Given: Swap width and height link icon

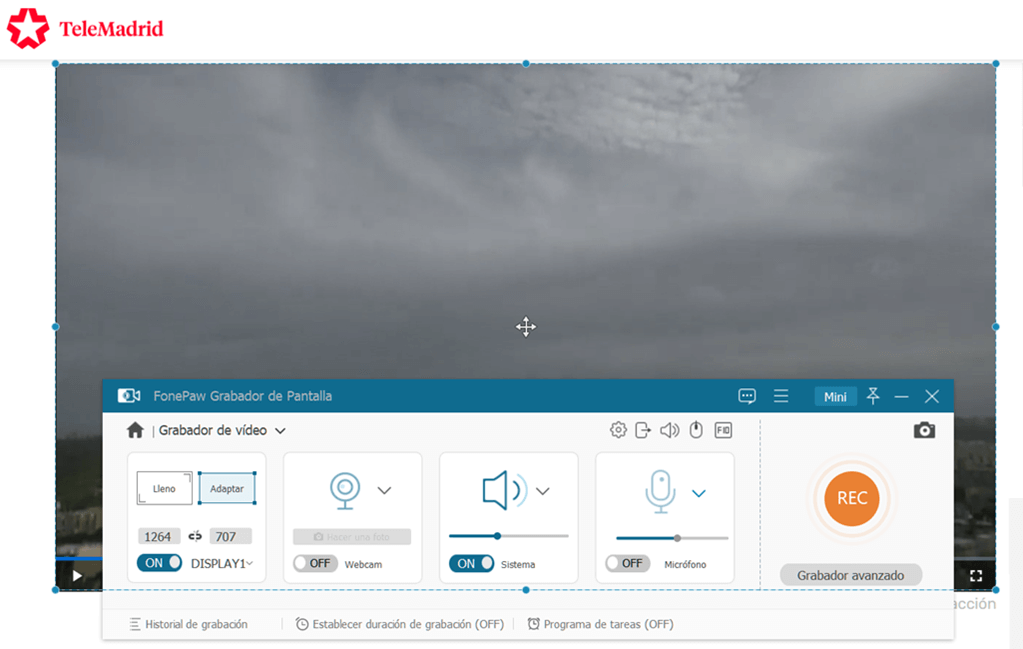Looking at the screenshot, I should [x=194, y=536].
